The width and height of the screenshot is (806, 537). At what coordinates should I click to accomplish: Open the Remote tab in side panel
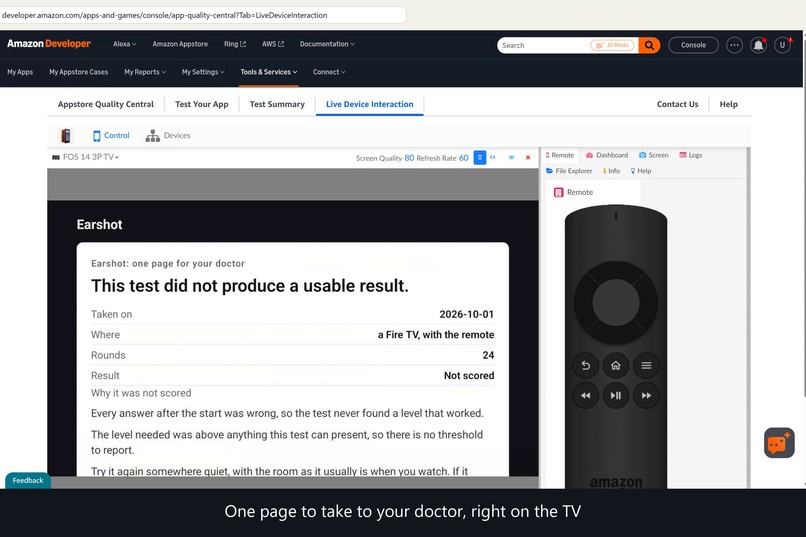[560, 155]
